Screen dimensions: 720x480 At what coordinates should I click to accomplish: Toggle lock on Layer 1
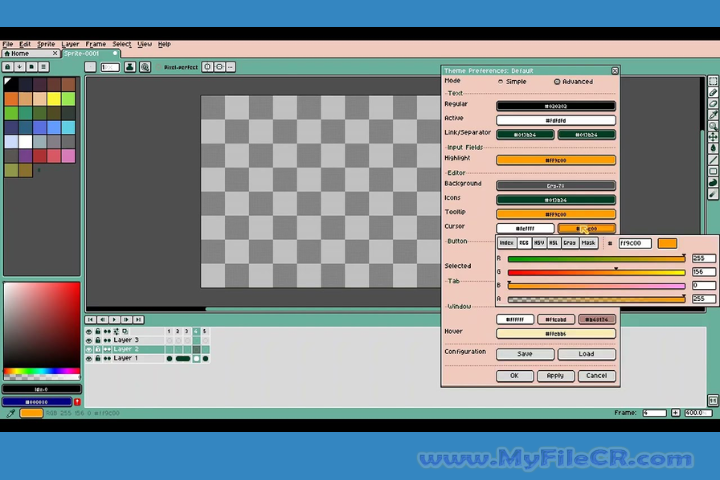pyautogui.click(x=98, y=358)
